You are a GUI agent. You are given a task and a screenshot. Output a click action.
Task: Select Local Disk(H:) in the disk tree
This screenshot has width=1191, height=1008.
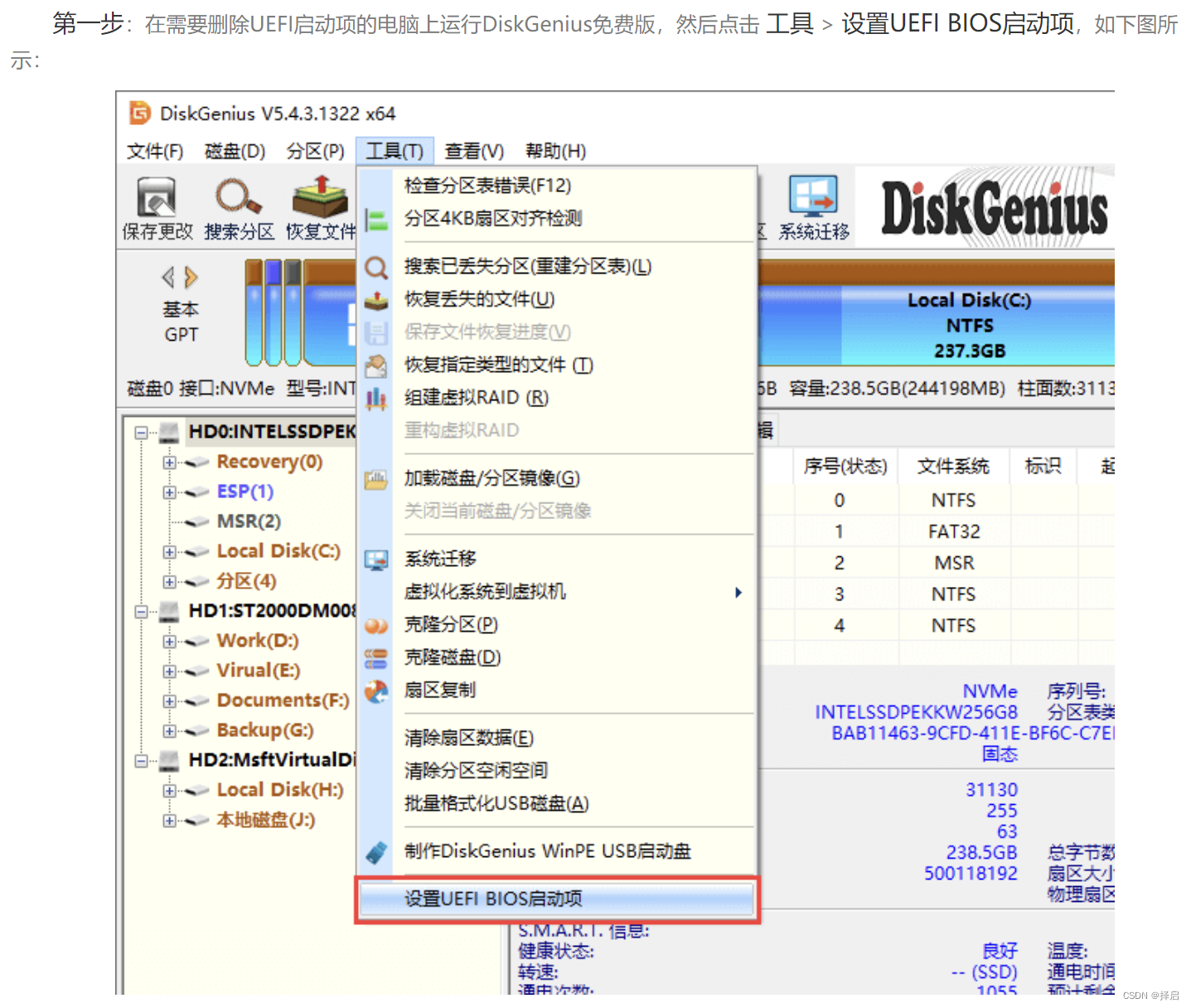click(280, 790)
